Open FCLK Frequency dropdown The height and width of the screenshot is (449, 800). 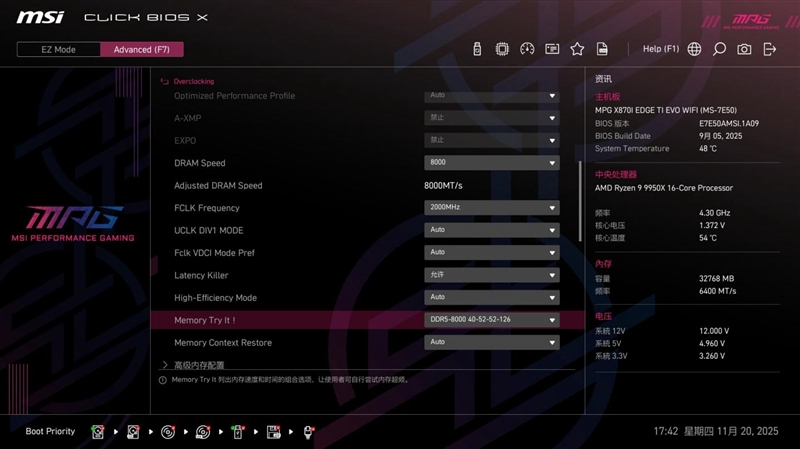coord(492,208)
